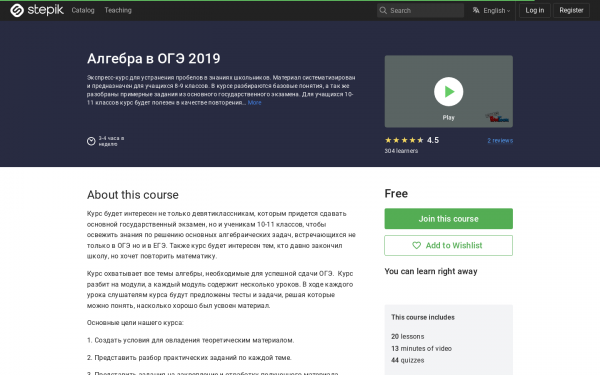600x375 pixels.
Task: Open the Catalog menu item
Action: (83, 10)
